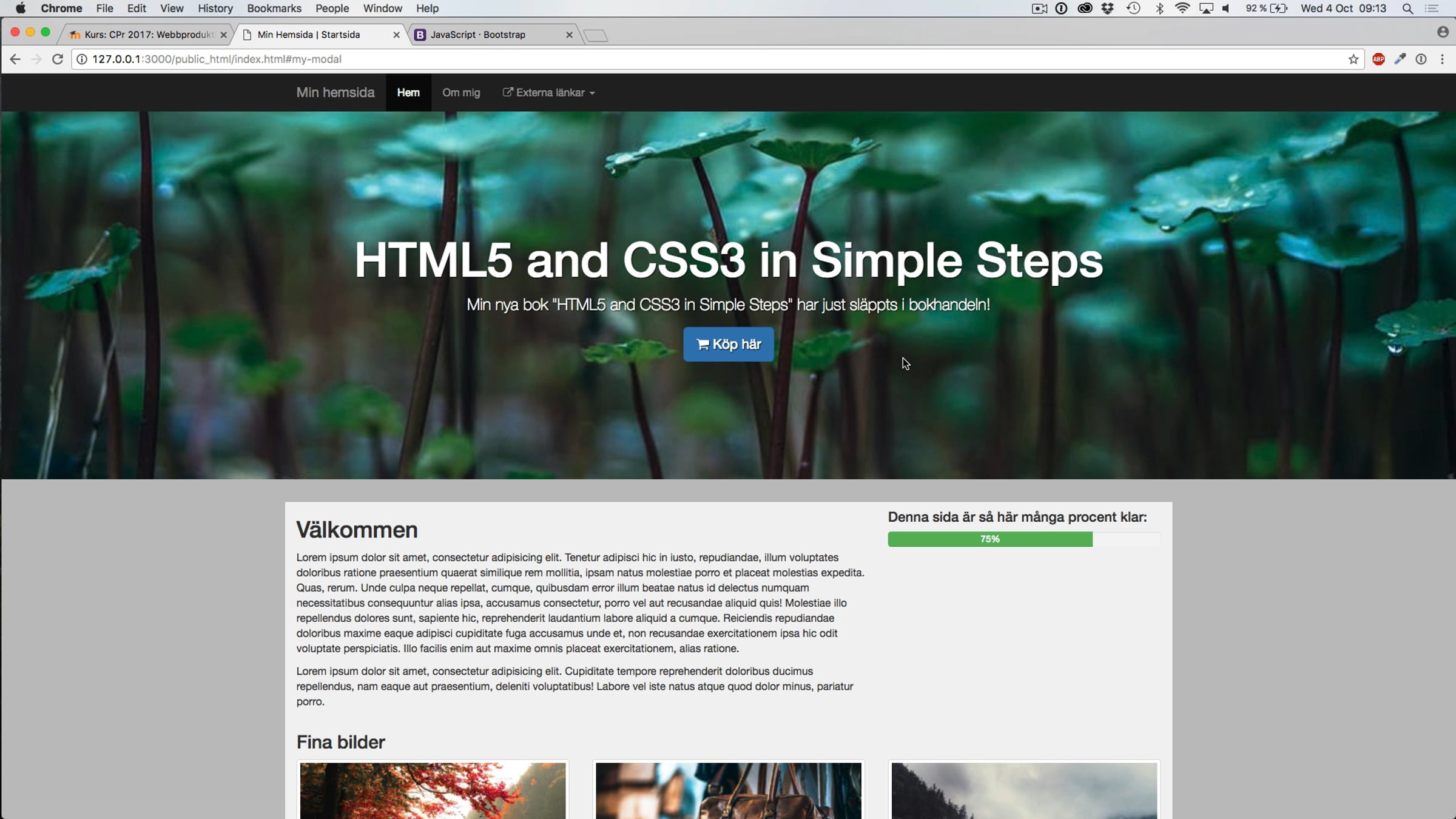Screen dimensions: 1456x819
Task: Click the site info icon in address bar
Action: coord(82,59)
